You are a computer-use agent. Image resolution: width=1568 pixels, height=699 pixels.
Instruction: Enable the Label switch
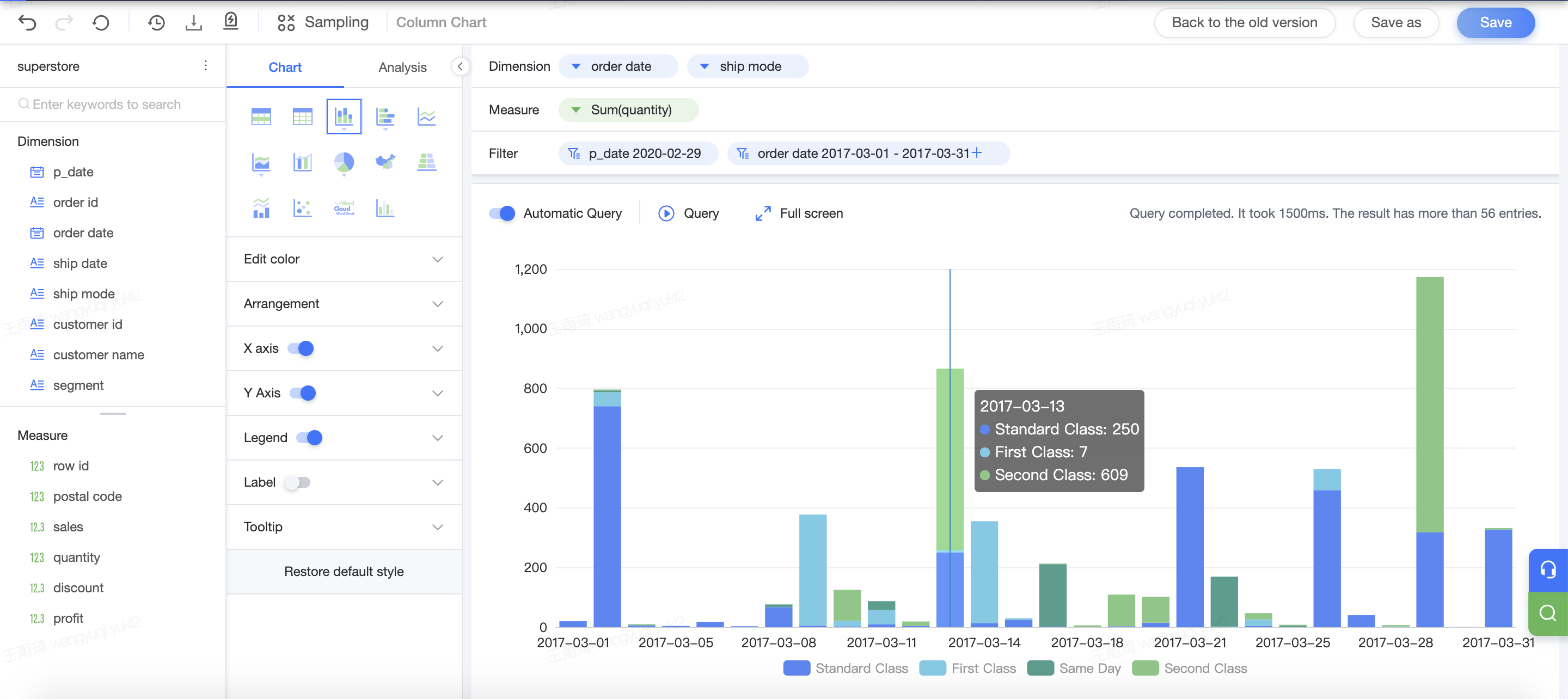(297, 482)
